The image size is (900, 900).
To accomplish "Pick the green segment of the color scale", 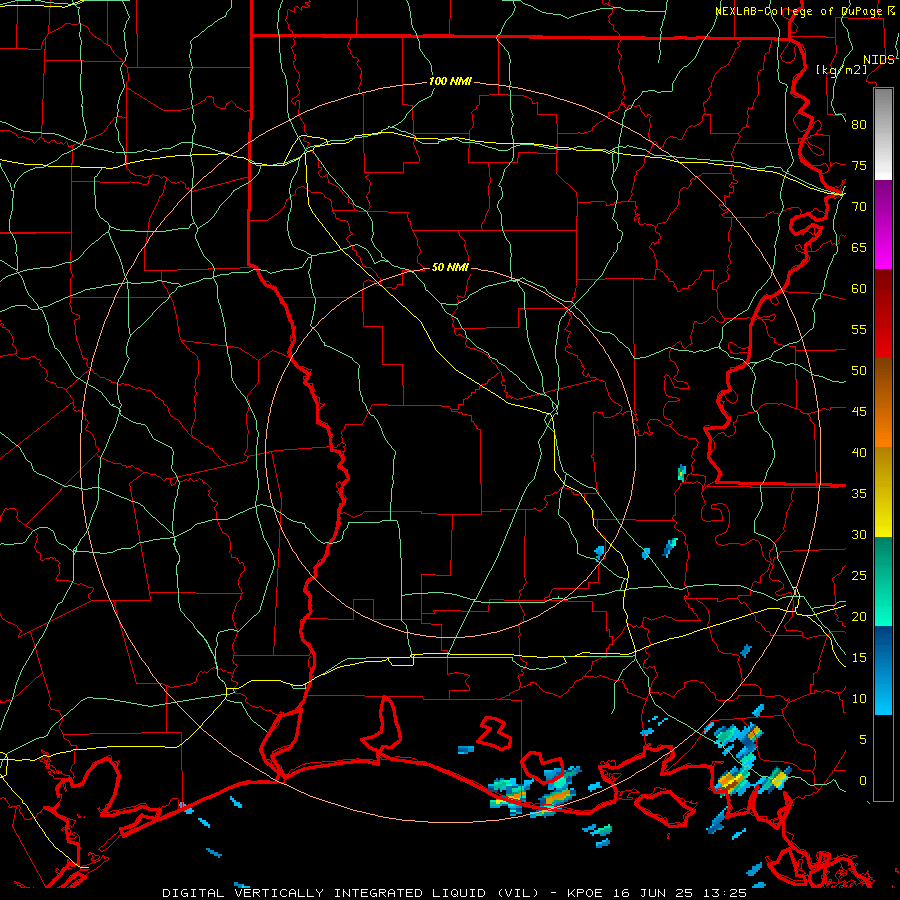I will point(883,582).
